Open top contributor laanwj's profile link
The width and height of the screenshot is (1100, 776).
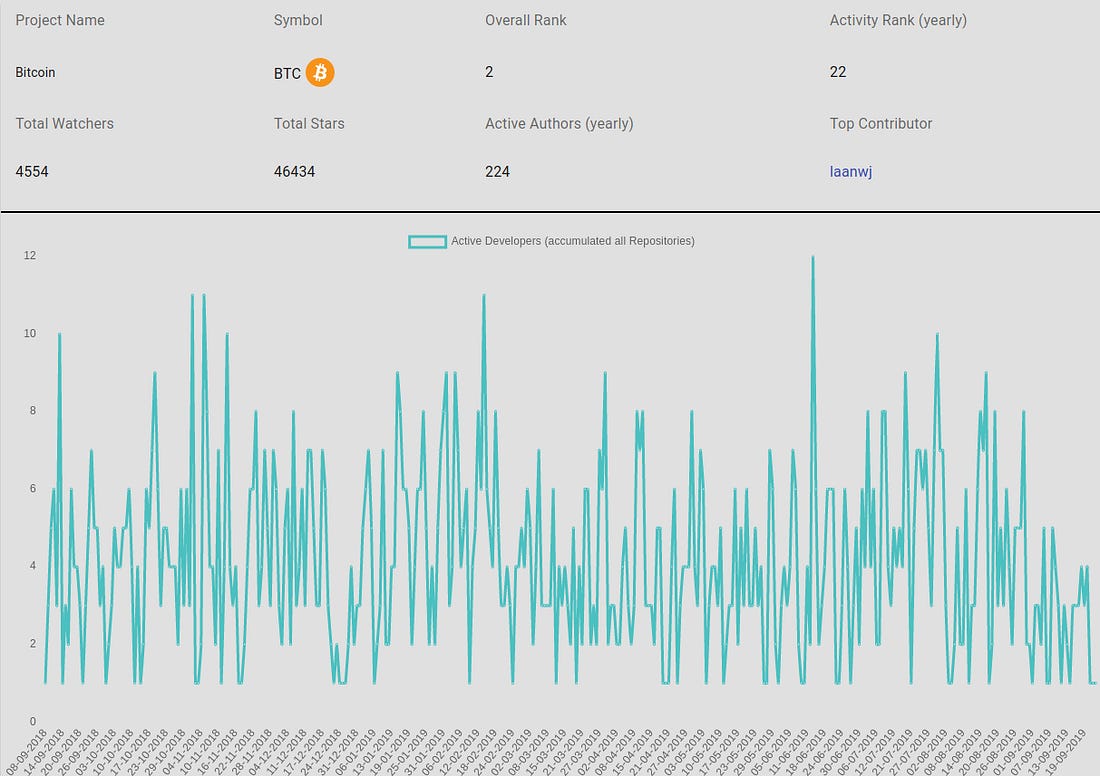pyautogui.click(x=851, y=172)
